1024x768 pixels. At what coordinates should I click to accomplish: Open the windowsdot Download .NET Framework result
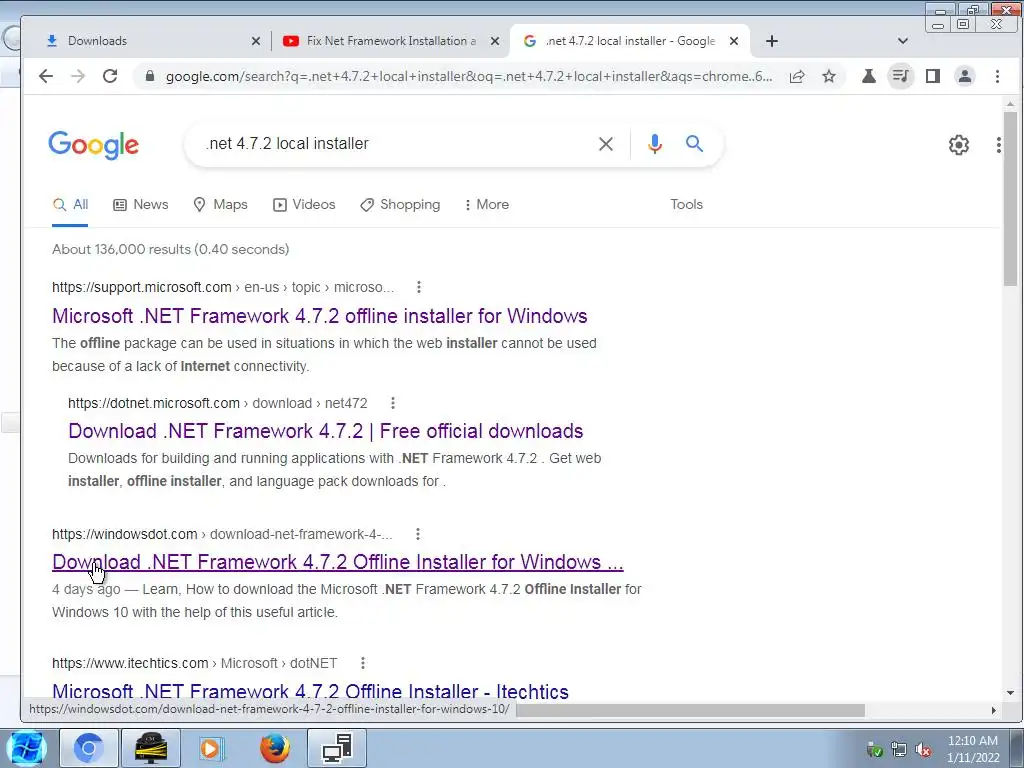[x=338, y=562]
